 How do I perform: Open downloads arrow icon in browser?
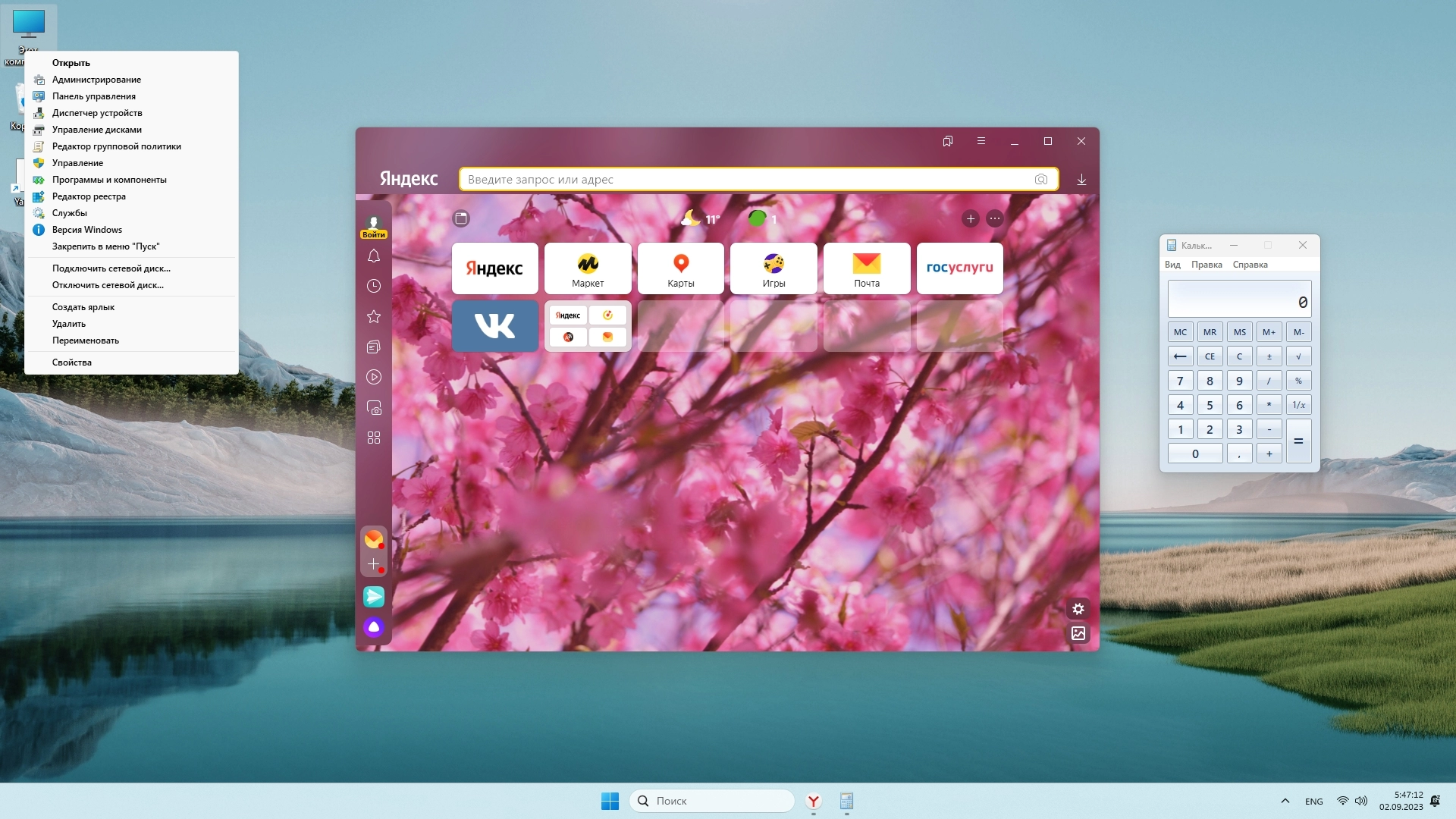pyautogui.click(x=1081, y=180)
